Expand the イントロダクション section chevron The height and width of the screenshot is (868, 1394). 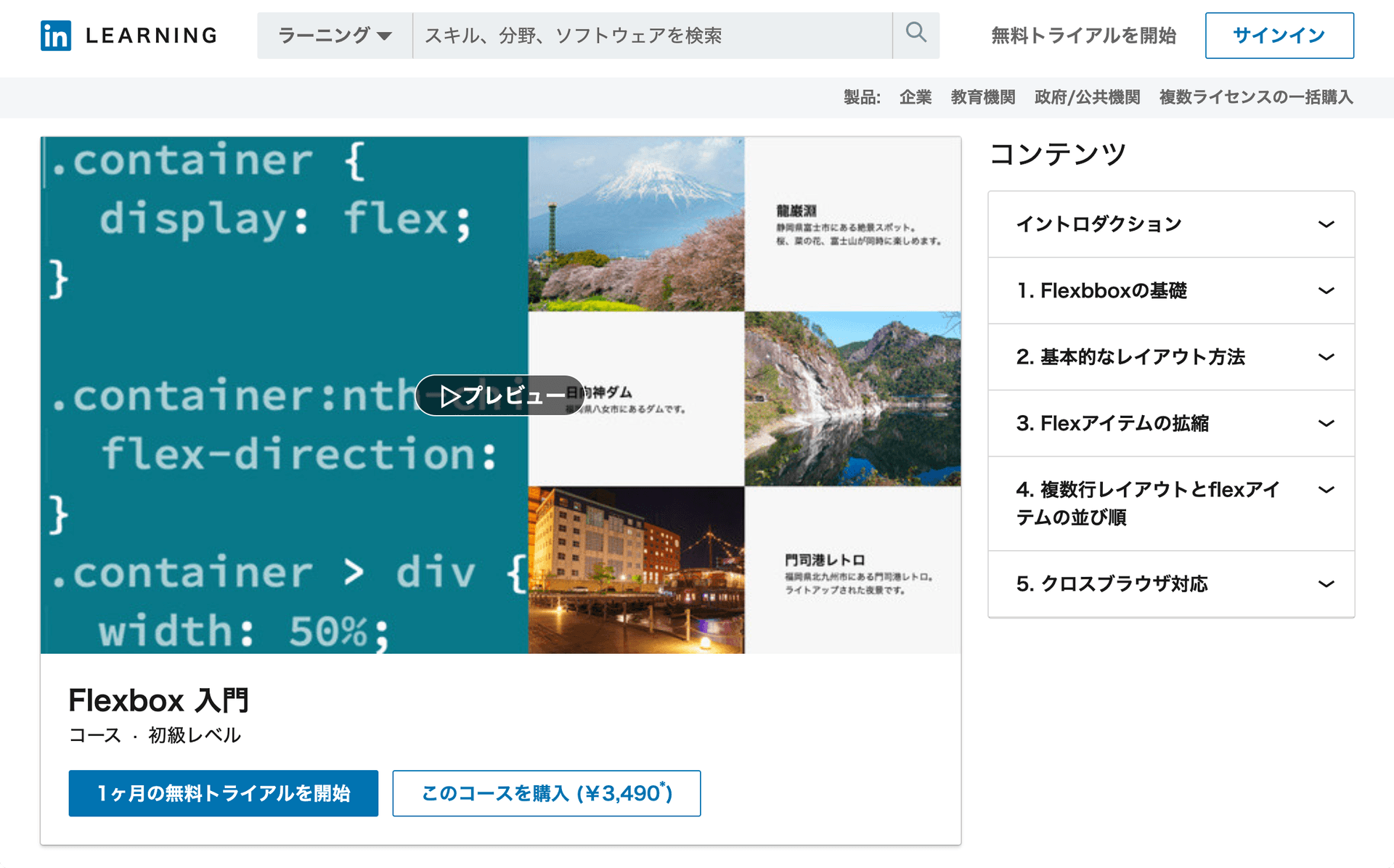[1326, 224]
